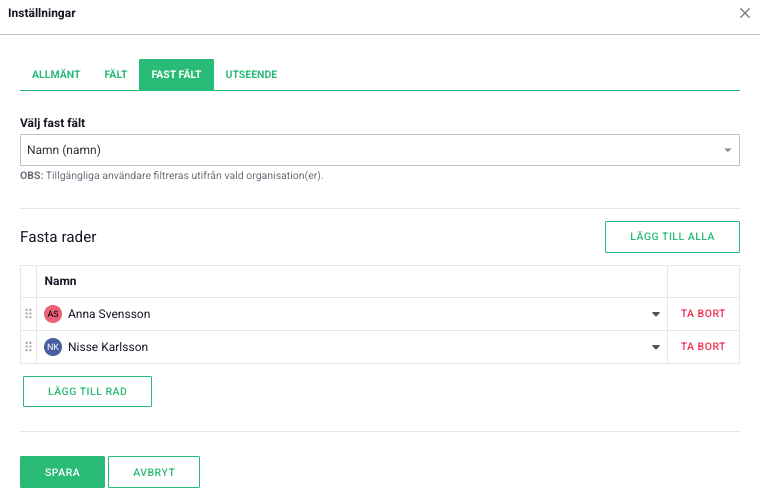Close the Inställningar dialog with the X
Viewport: 760px width, 501px height.
pos(744,14)
